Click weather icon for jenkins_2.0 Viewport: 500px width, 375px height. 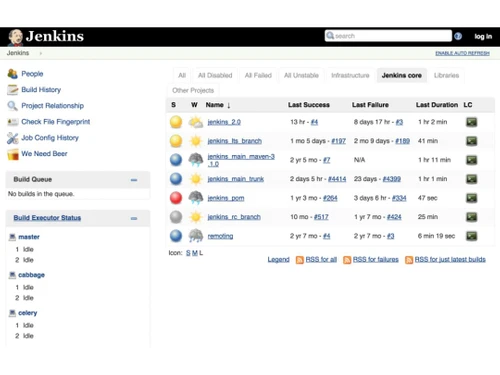(196, 122)
